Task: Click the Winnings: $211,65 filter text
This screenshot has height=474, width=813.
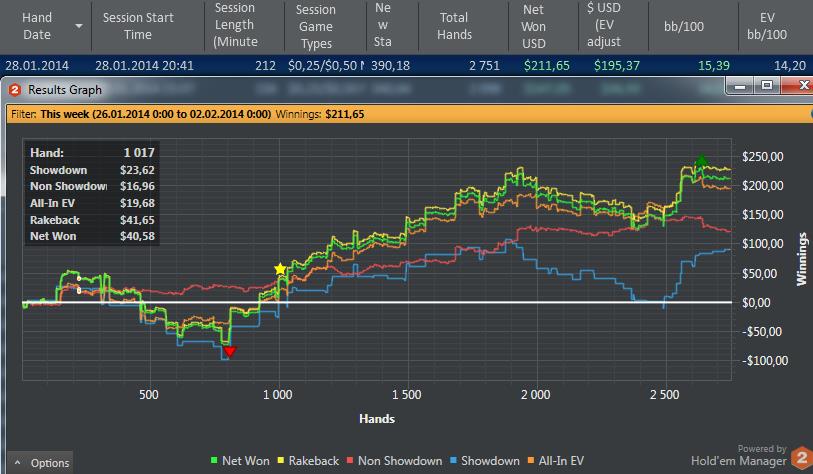Action: click(x=320, y=114)
